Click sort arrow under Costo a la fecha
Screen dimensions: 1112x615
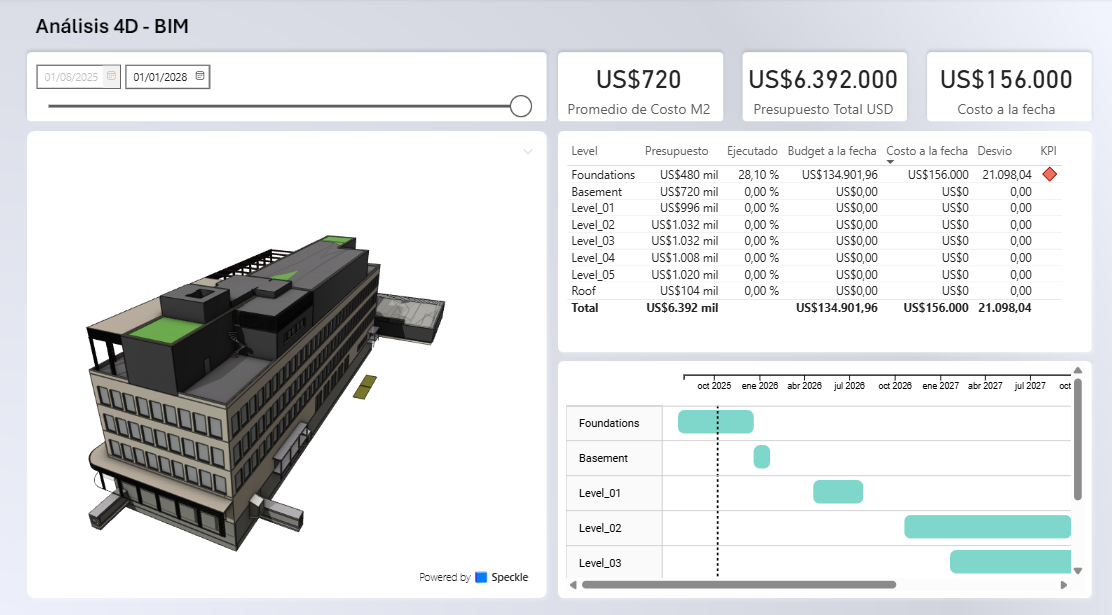click(891, 162)
